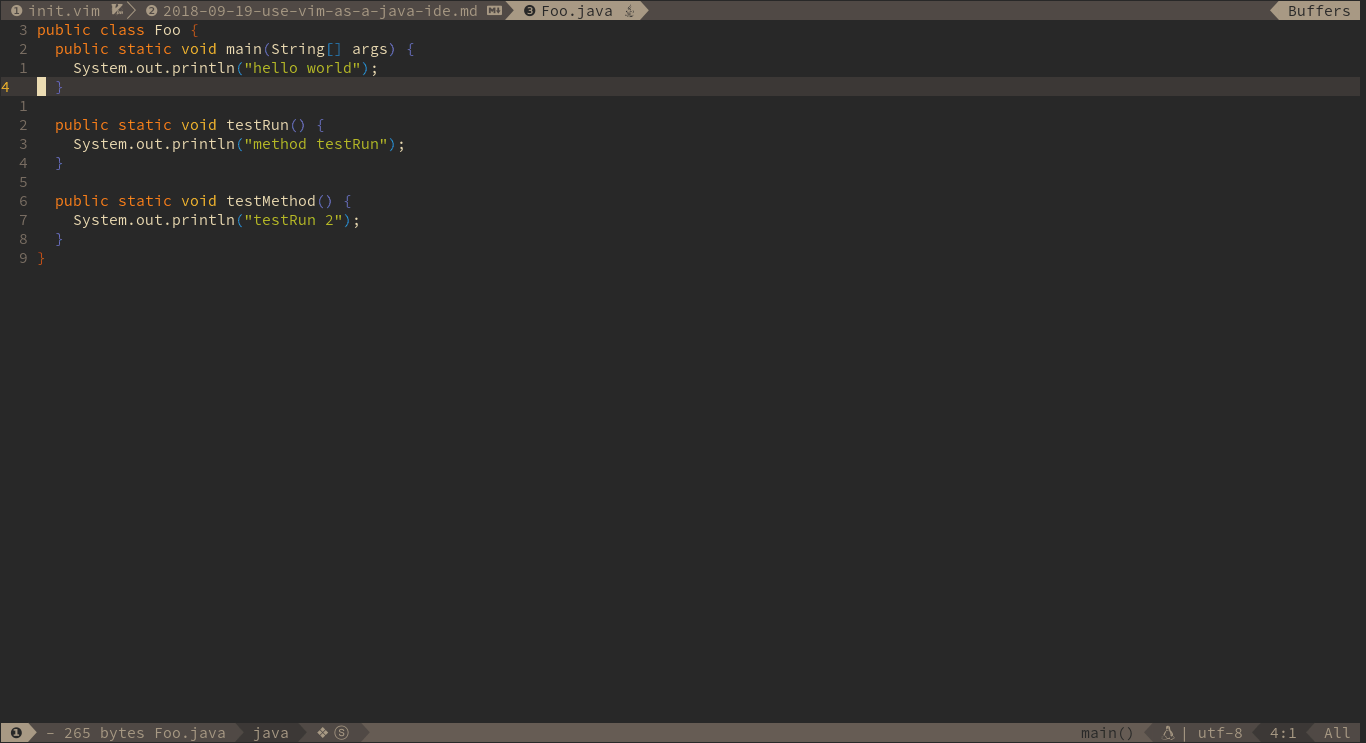Image resolution: width=1366 pixels, height=743 pixels.
Task: Click the Java icon after Foo.java
Action: [x=631, y=10]
